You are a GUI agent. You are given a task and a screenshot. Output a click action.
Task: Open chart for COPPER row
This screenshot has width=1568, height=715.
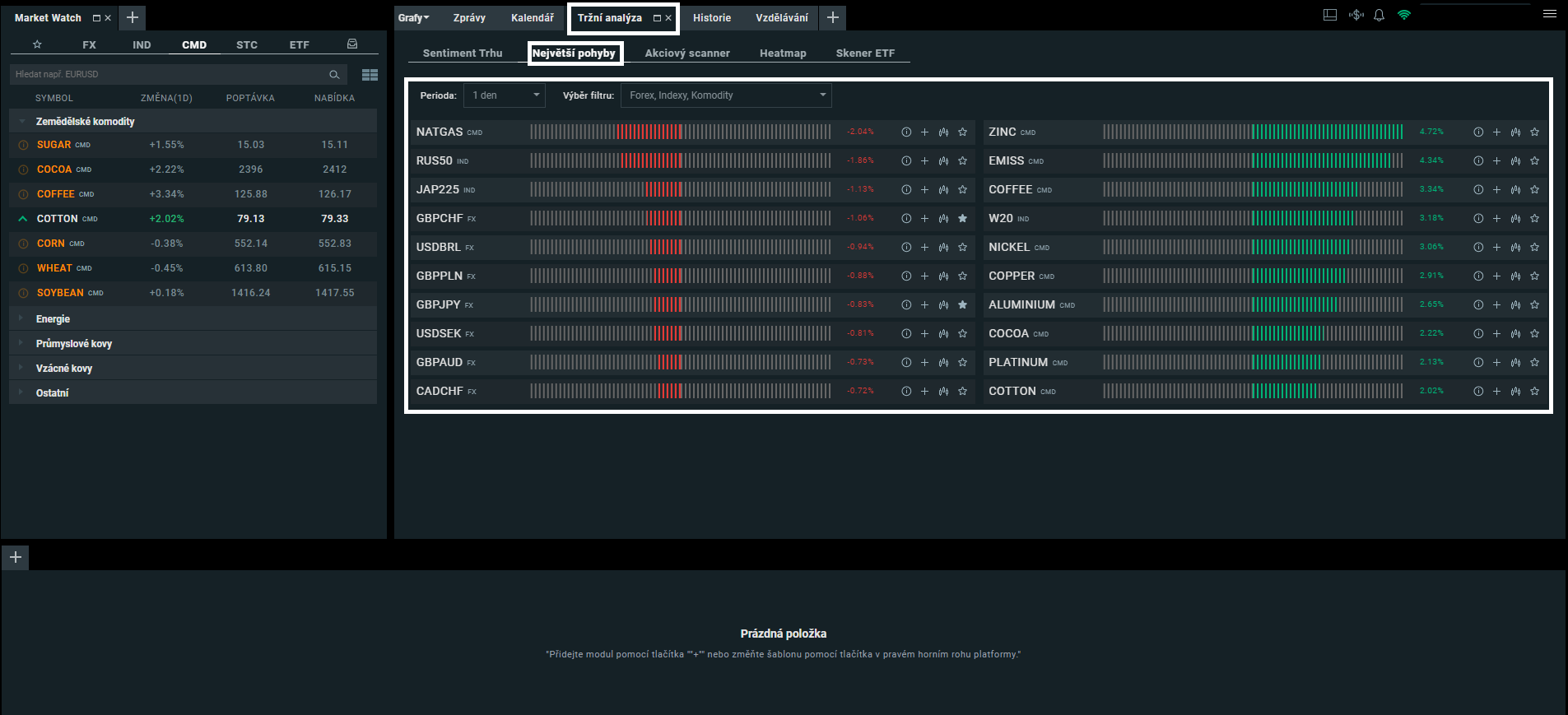[1515, 276]
